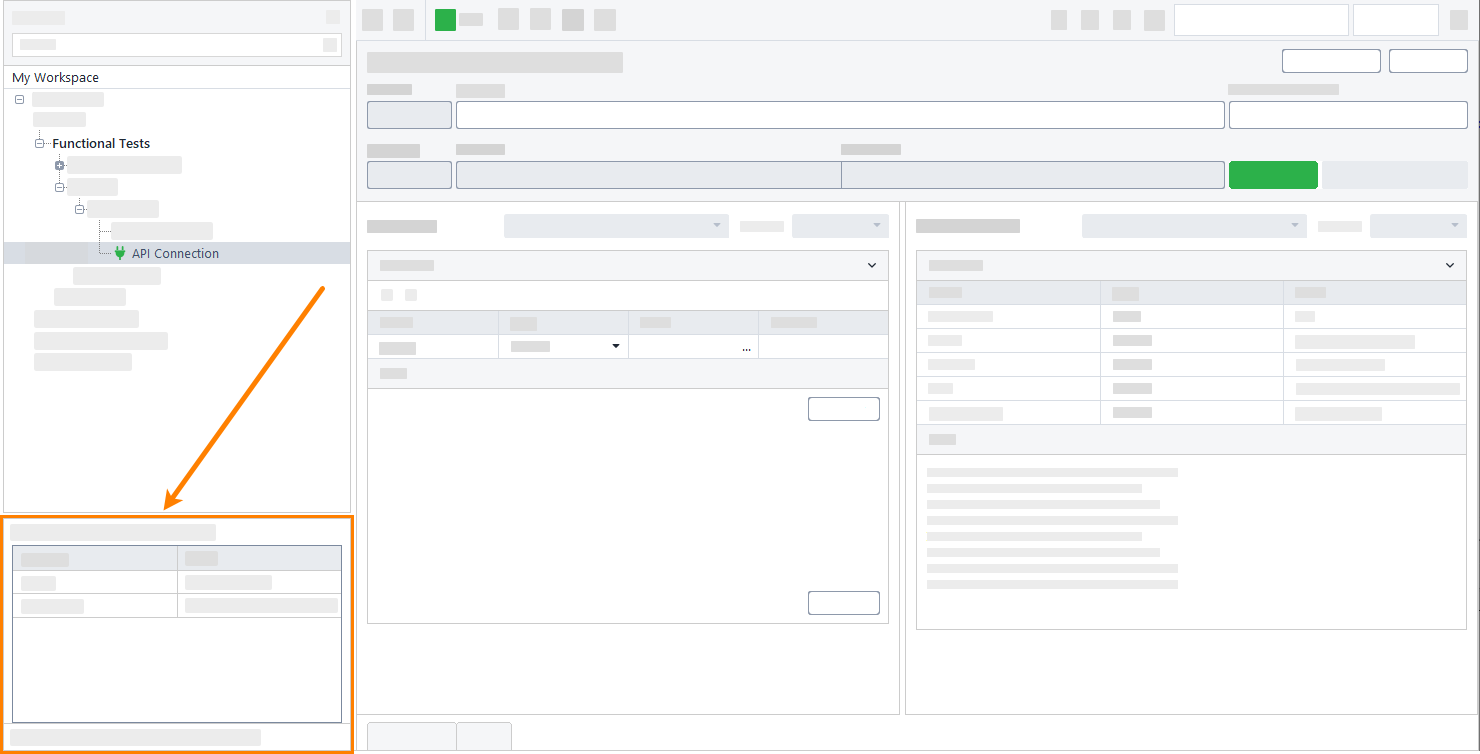1480x754 pixels.
Task: Click the ellipsis button in the parameters table row
Action: [x=746, y=346]
